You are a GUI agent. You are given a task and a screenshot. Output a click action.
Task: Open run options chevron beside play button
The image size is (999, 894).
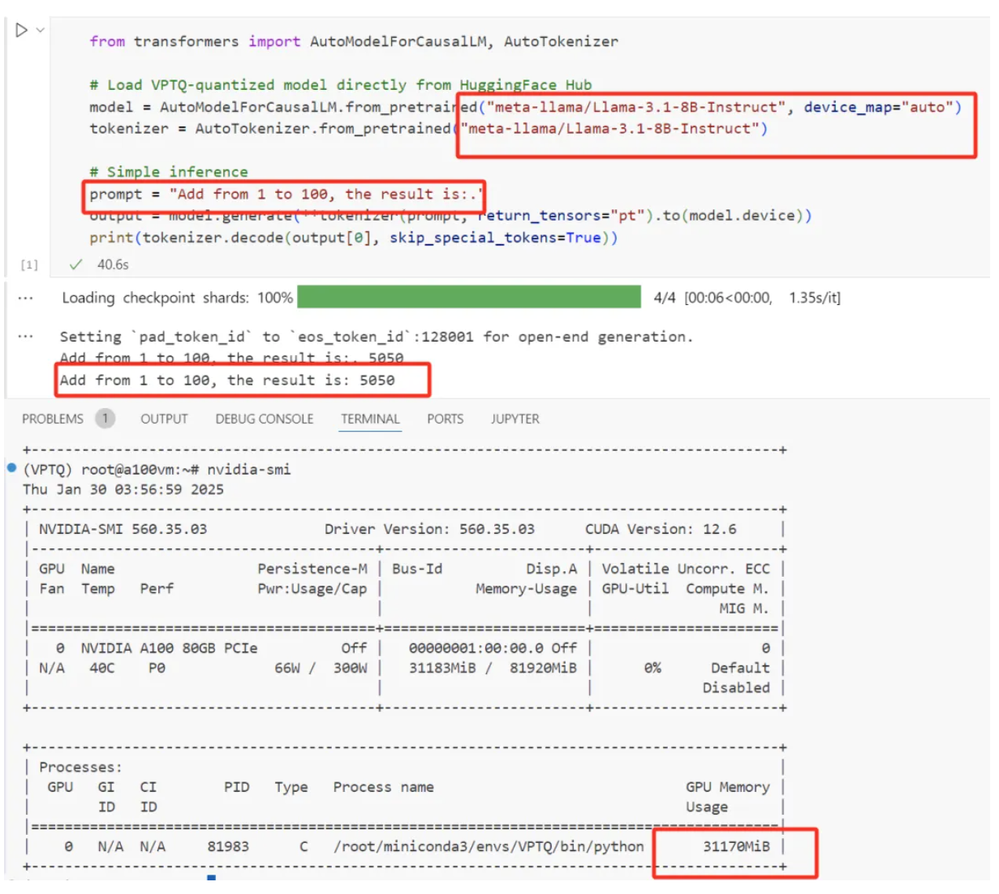point(40,30)
